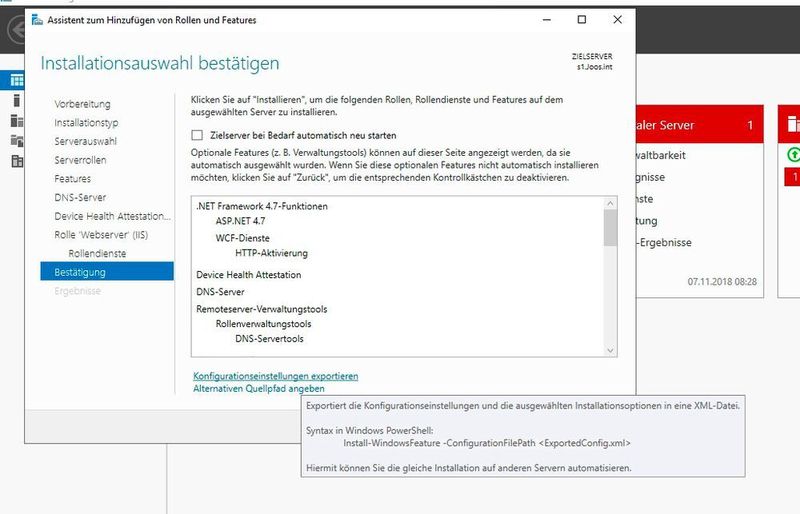800x514 pixels.
Task: Go to the Features step
Action: click(72, 179)
